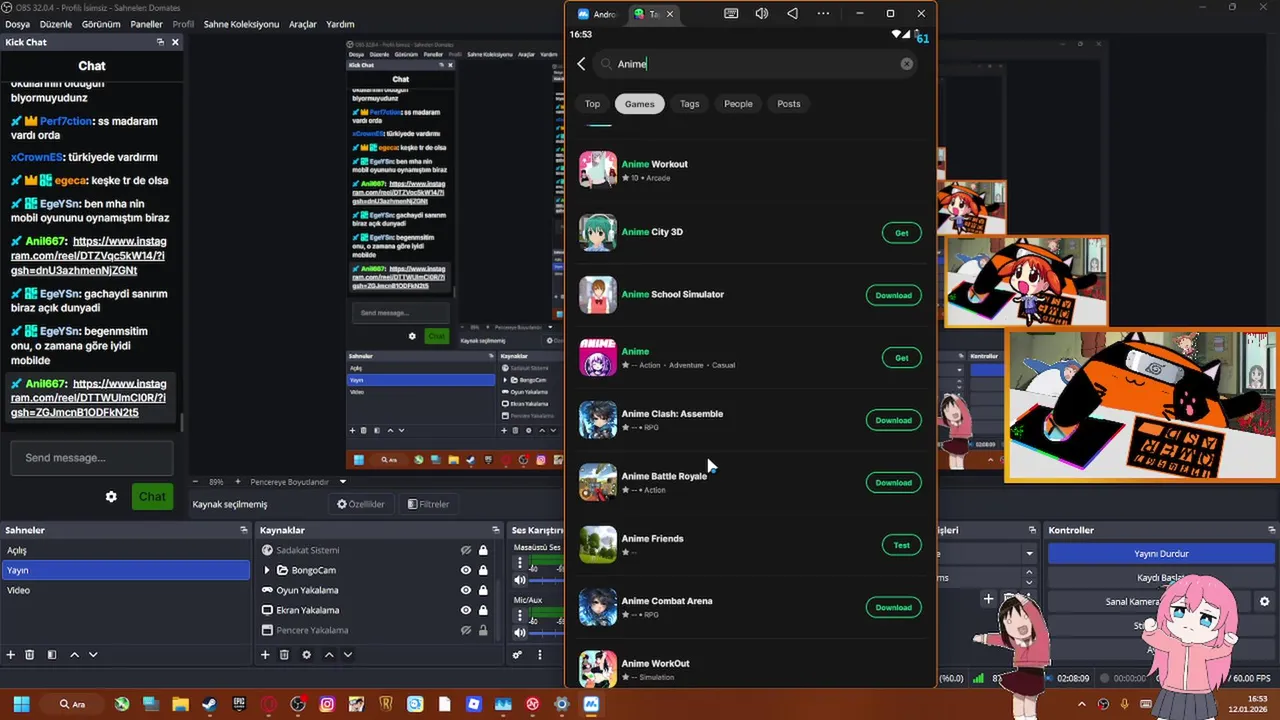
Task: Open the Anime City 3D game icon
Action: coord(598,232)
